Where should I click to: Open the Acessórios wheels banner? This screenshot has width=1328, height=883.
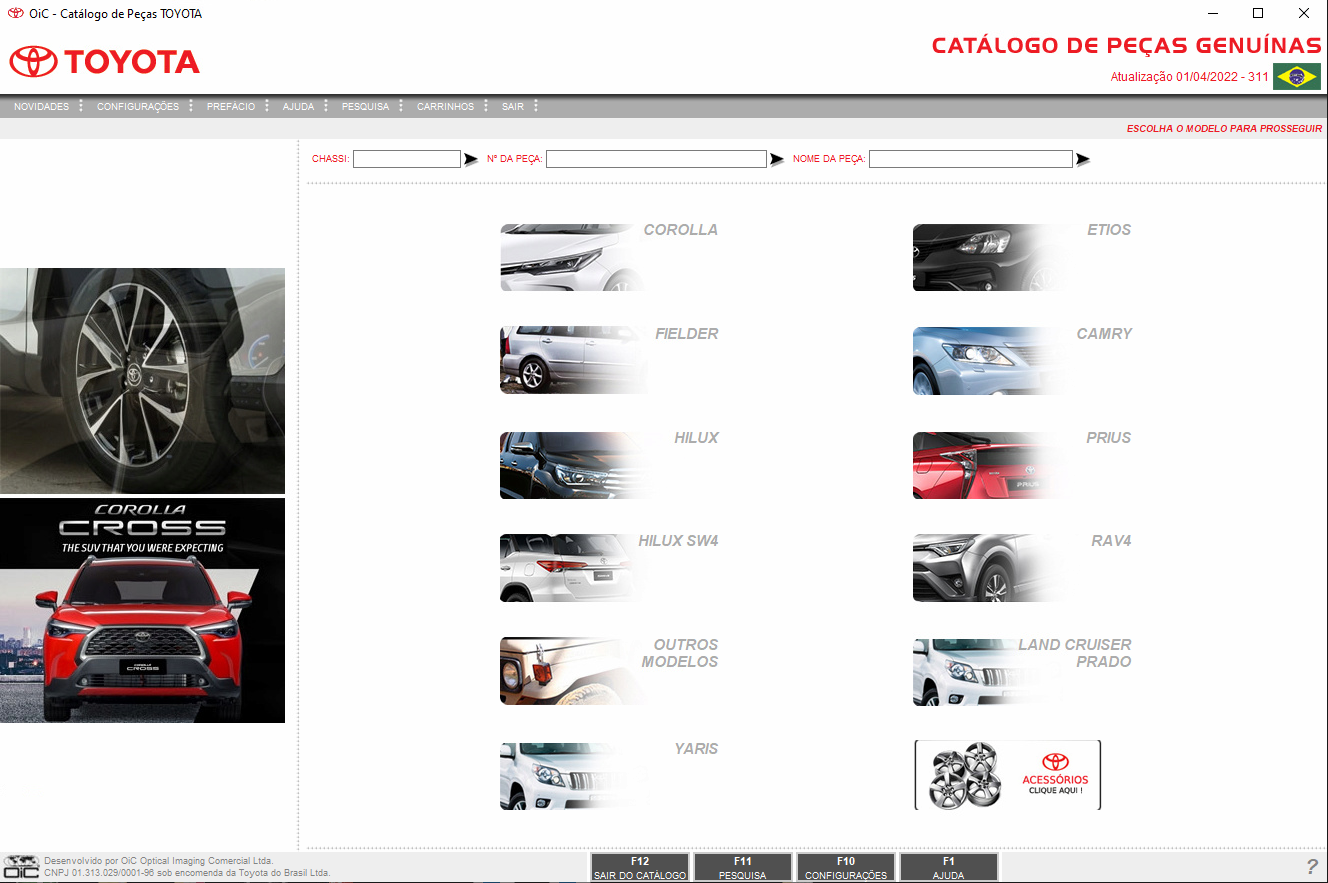(1007, 775)
